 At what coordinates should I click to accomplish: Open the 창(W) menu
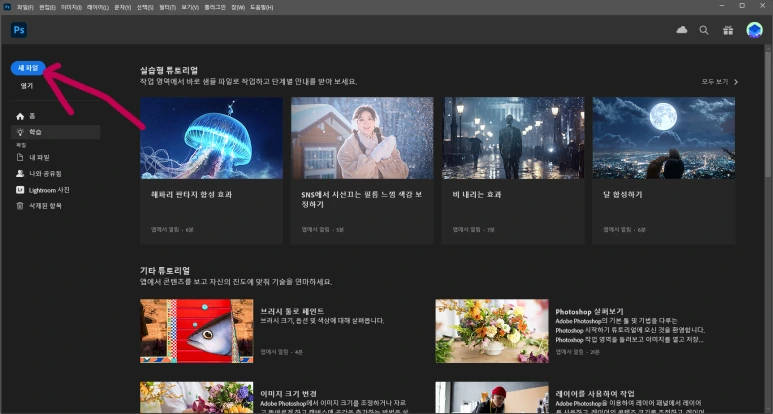(238, 7)
